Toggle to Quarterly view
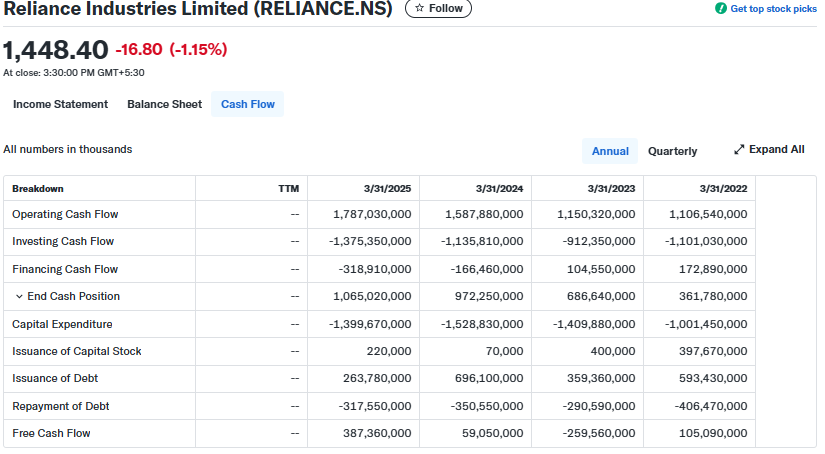The image size is (825, 454). coord(672,151)
